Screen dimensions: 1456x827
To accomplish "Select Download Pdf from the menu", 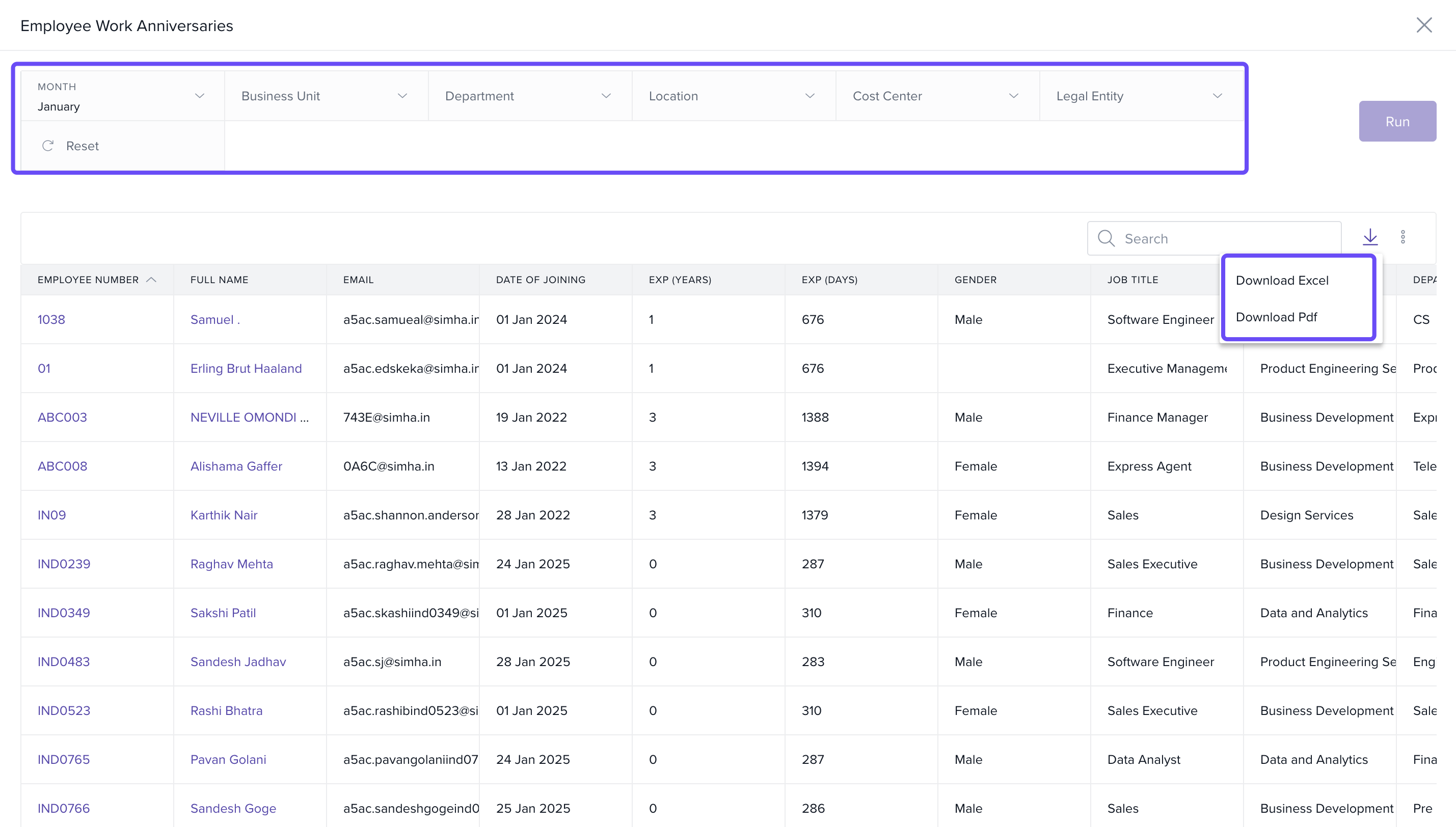I will pos(1276,317).
